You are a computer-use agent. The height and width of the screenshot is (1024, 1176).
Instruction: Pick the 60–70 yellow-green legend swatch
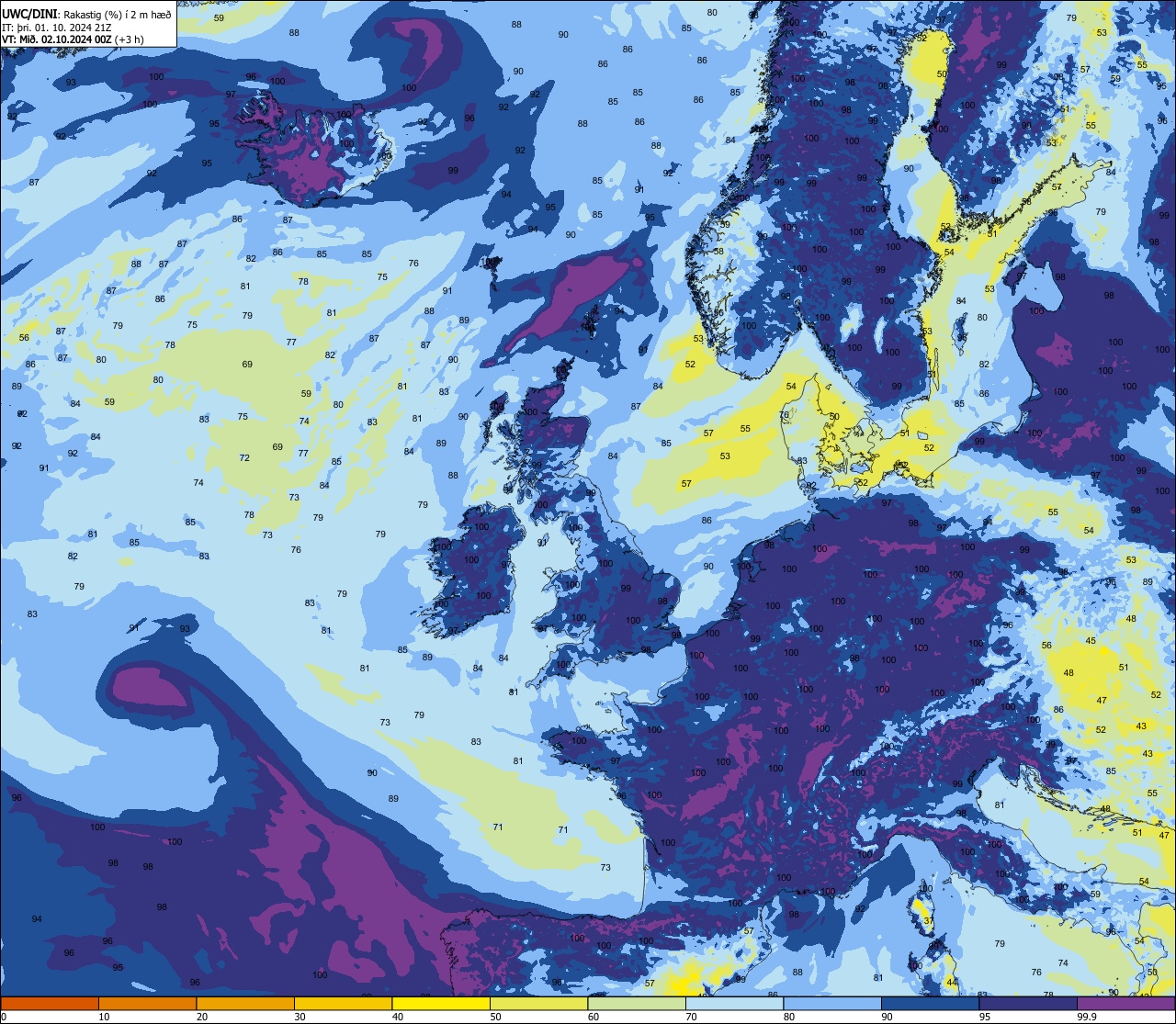pos(637,1004)
